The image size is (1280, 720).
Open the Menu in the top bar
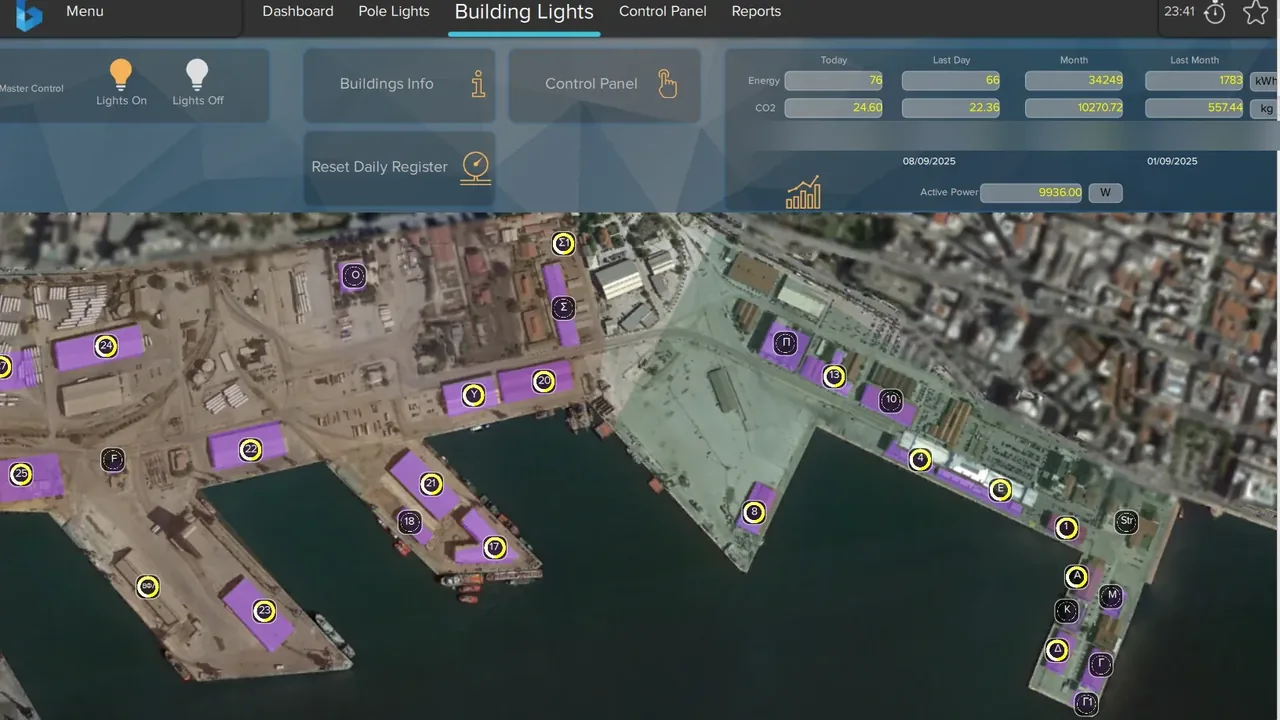85,12
